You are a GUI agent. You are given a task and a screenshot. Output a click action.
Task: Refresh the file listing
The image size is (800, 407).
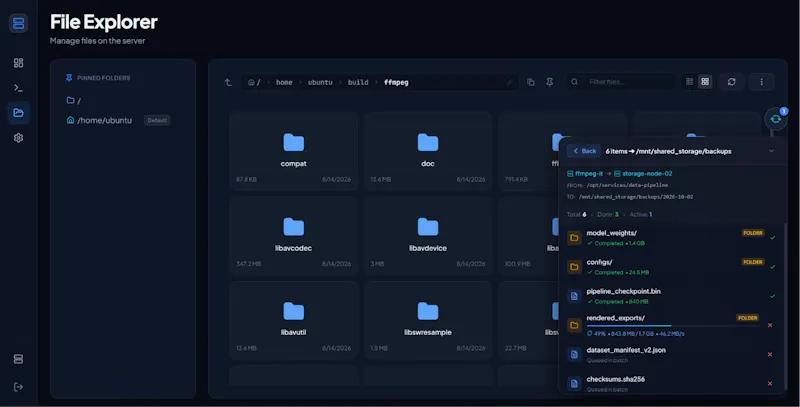(x=732, y=82)
